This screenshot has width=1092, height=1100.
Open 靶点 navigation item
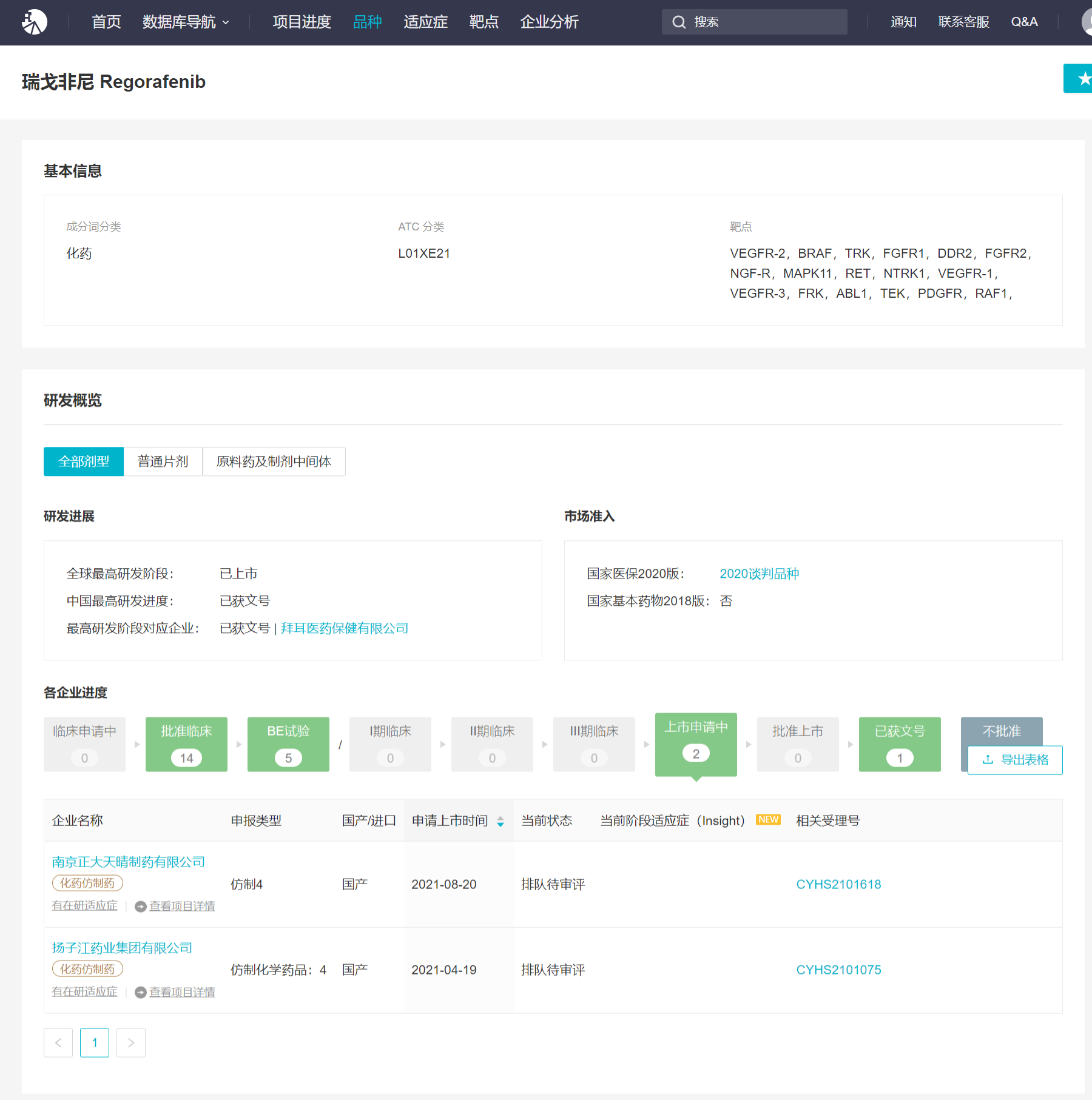484,22
